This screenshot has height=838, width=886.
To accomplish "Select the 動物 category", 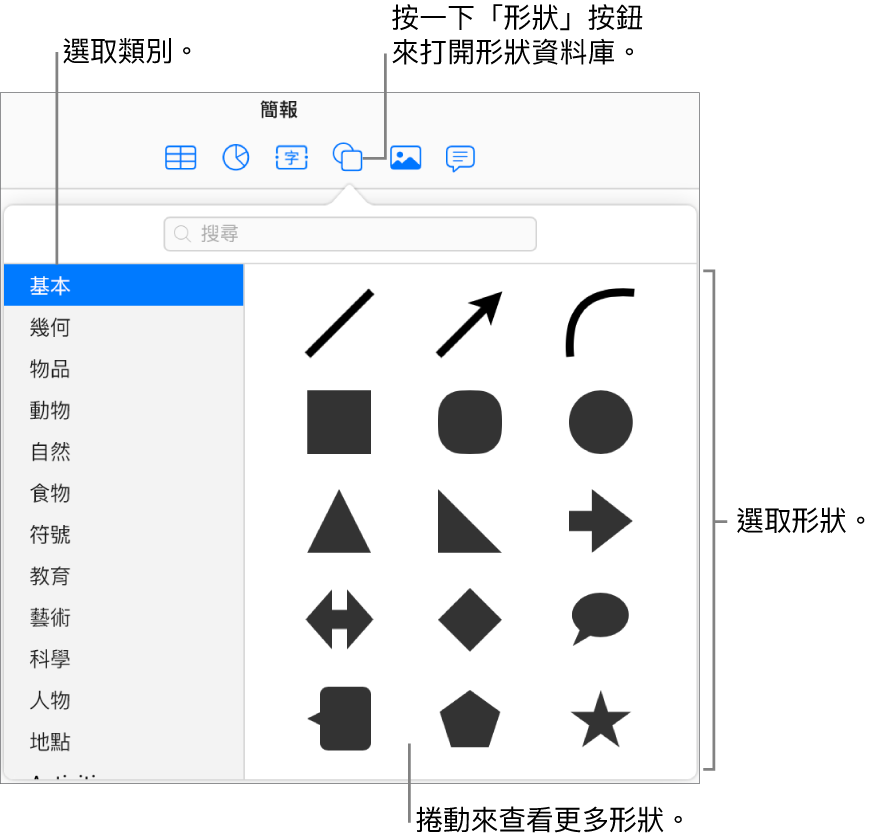I will coord(124,410).
